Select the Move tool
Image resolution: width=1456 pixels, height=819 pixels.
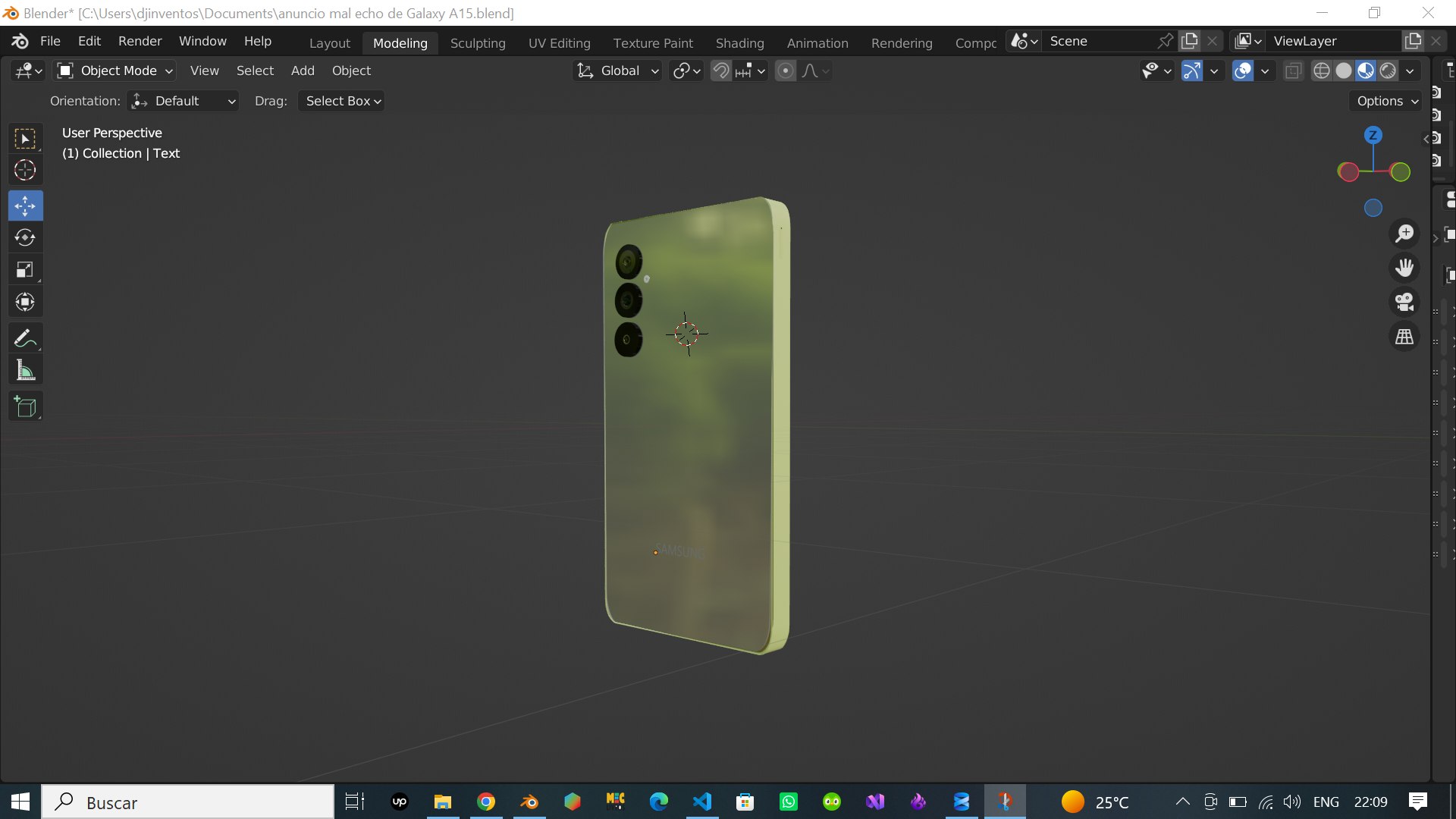pos(25,206)
